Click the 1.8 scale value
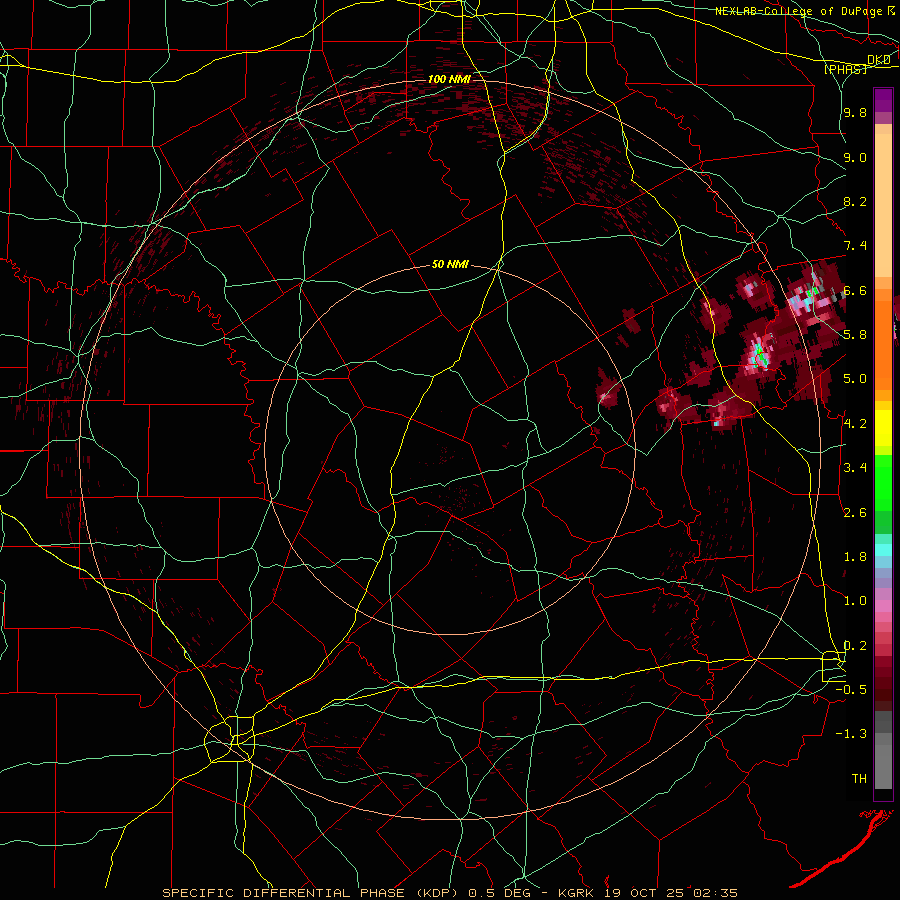 (x=855, y=557)
